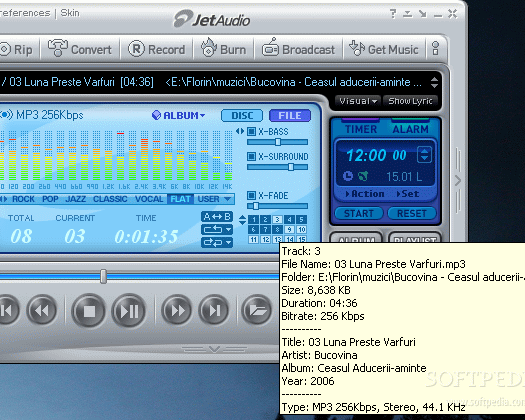Start the timer with START
This screenshot has width=525, height=420.
tap(359, 213)
